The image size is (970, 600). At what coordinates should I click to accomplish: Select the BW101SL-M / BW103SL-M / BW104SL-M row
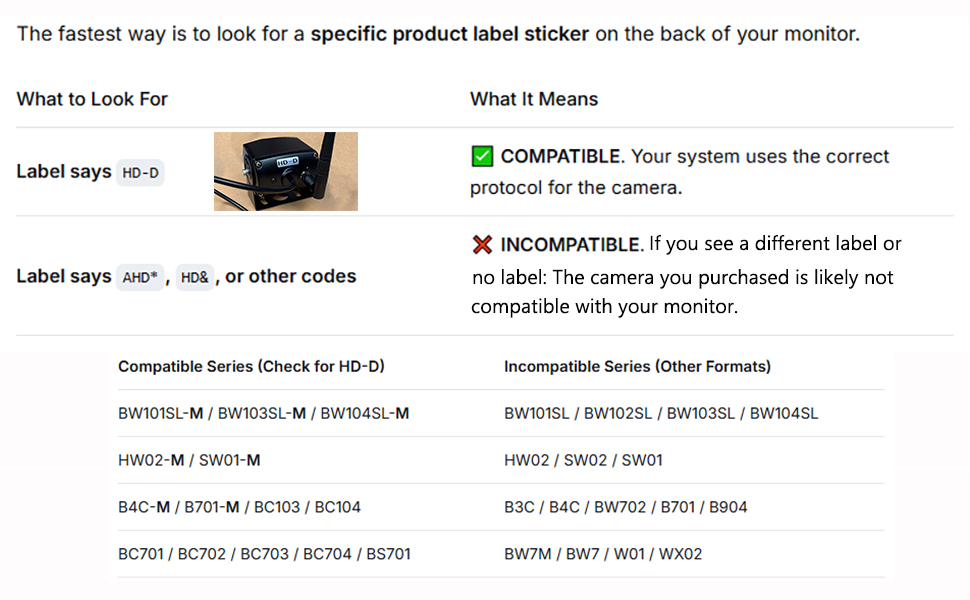click(263, 413)
